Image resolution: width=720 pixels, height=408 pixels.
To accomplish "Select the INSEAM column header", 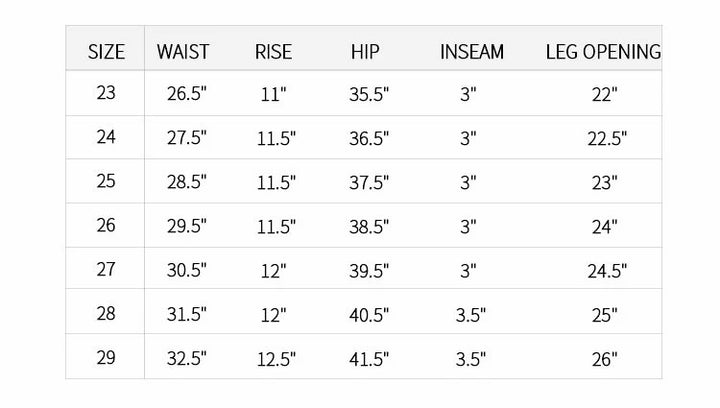I will click(472, 51).
